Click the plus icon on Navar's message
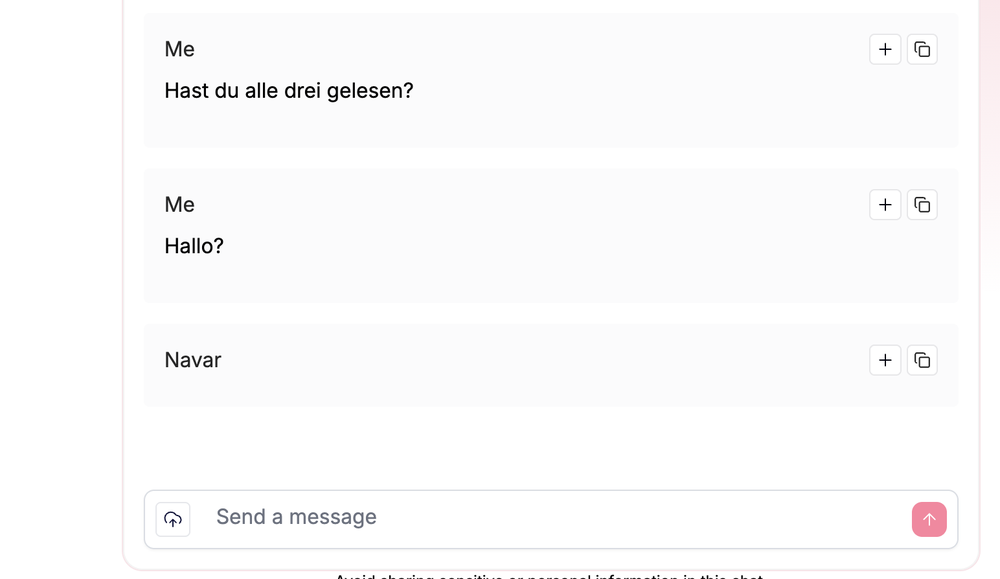 pos(885,360)
